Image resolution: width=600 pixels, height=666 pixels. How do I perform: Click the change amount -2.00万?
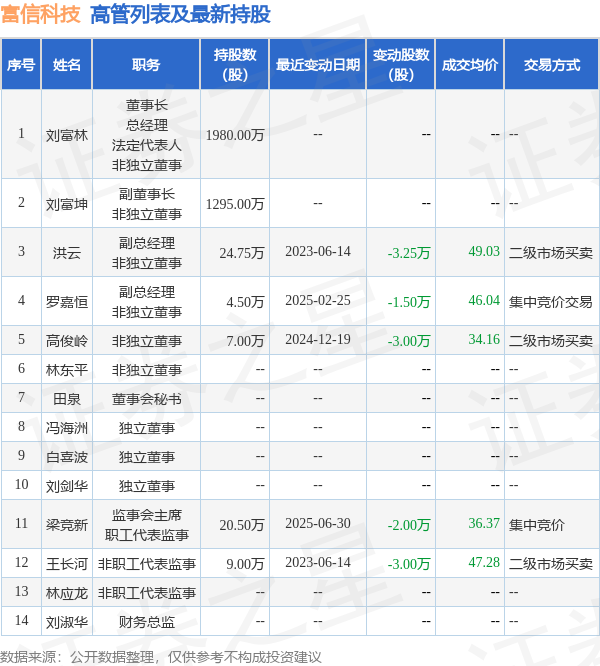click(x=409, y=525)
